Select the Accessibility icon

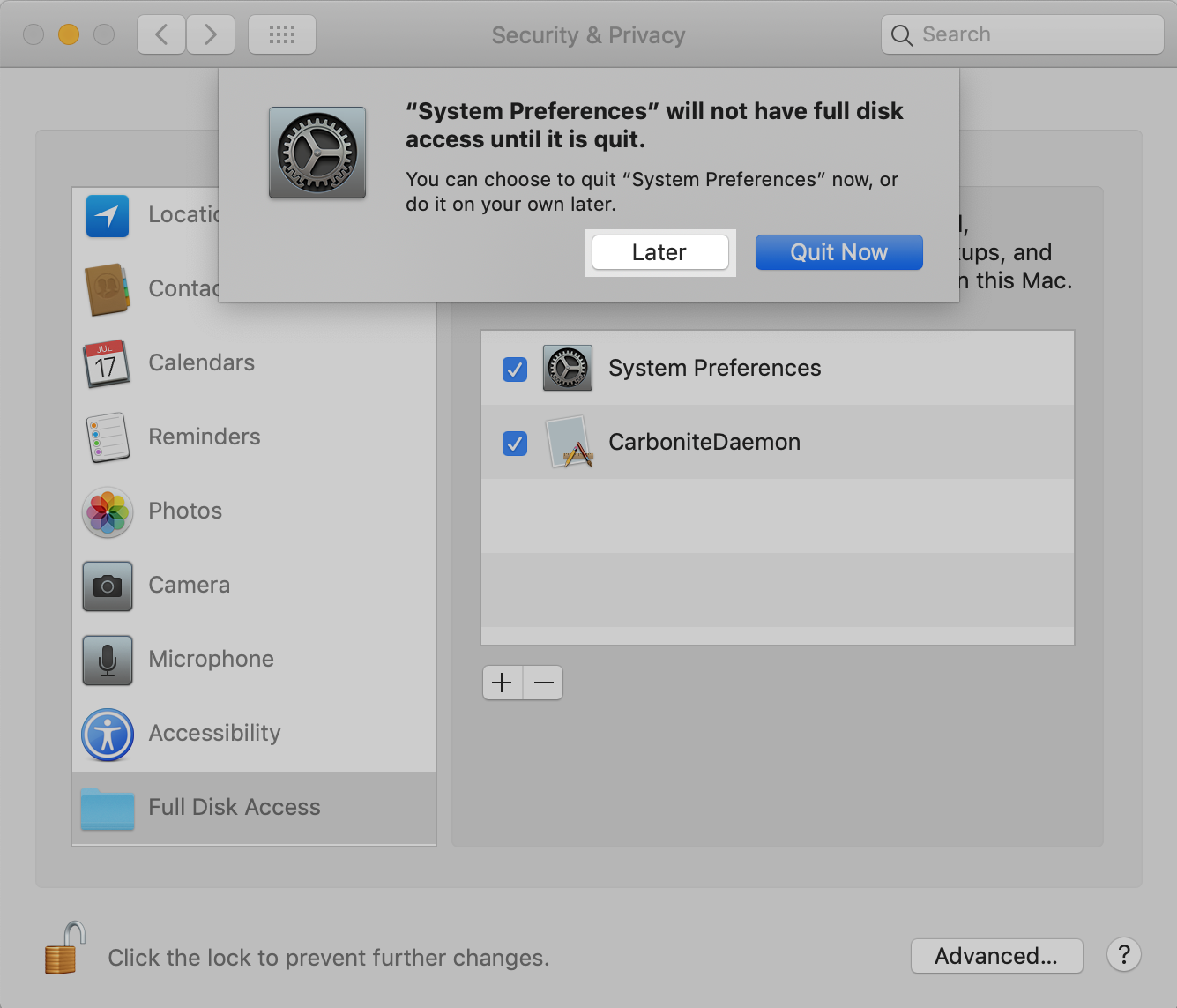pos(107,735)
